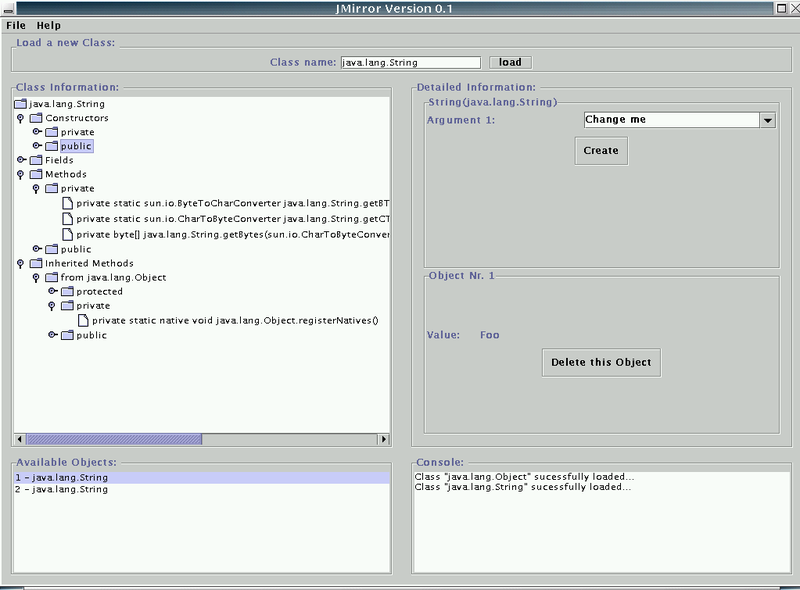The height and width of the screenshot is (590, 800).
Task: Click the file icon of the CharToByteConverter method
Action: [x=67, y=218]
